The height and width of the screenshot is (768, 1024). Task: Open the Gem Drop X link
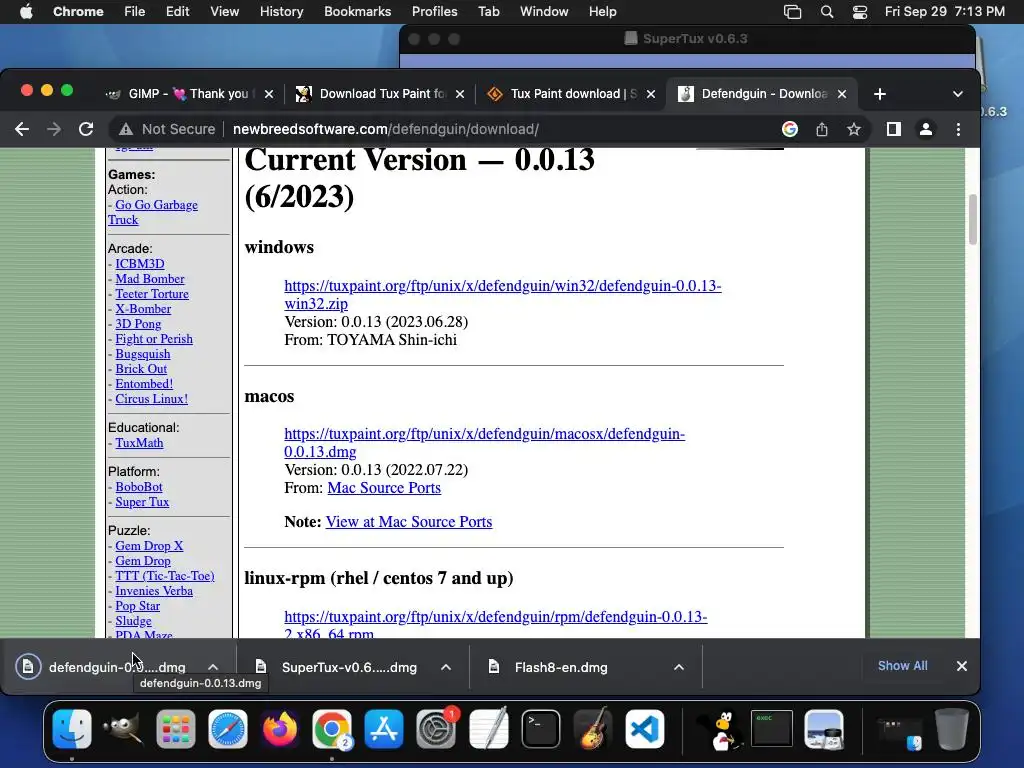pyautogui.click(x=149, y=546)
